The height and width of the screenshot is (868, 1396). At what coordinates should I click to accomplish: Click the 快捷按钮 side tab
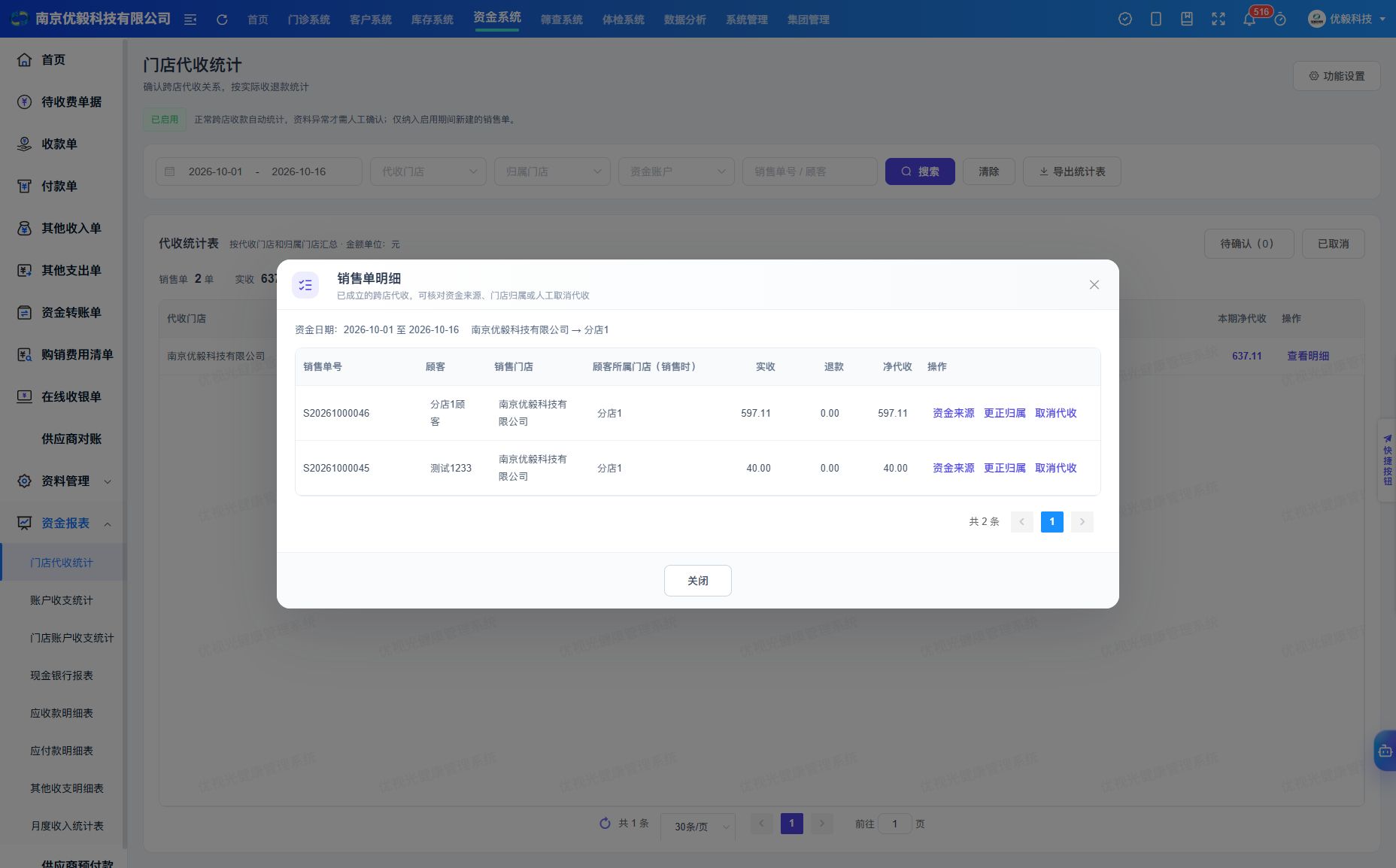(1387, 460)
